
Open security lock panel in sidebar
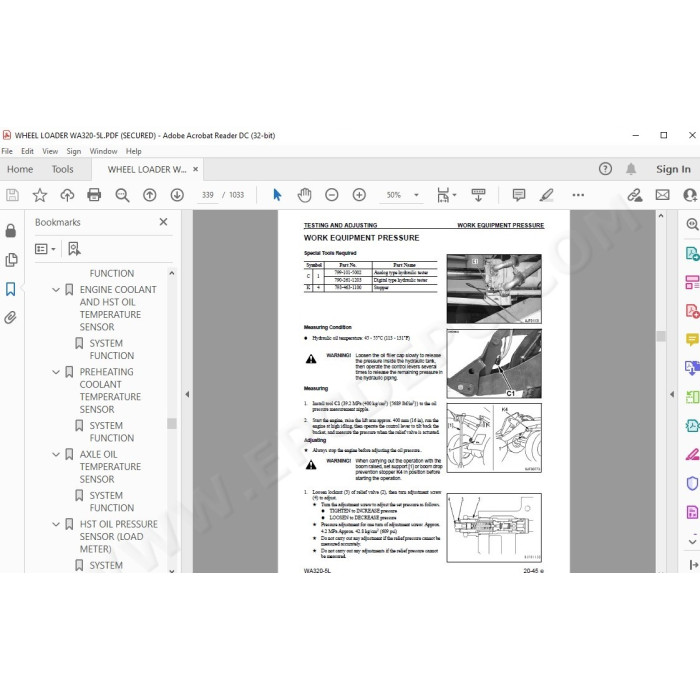[x=11, y=231]
